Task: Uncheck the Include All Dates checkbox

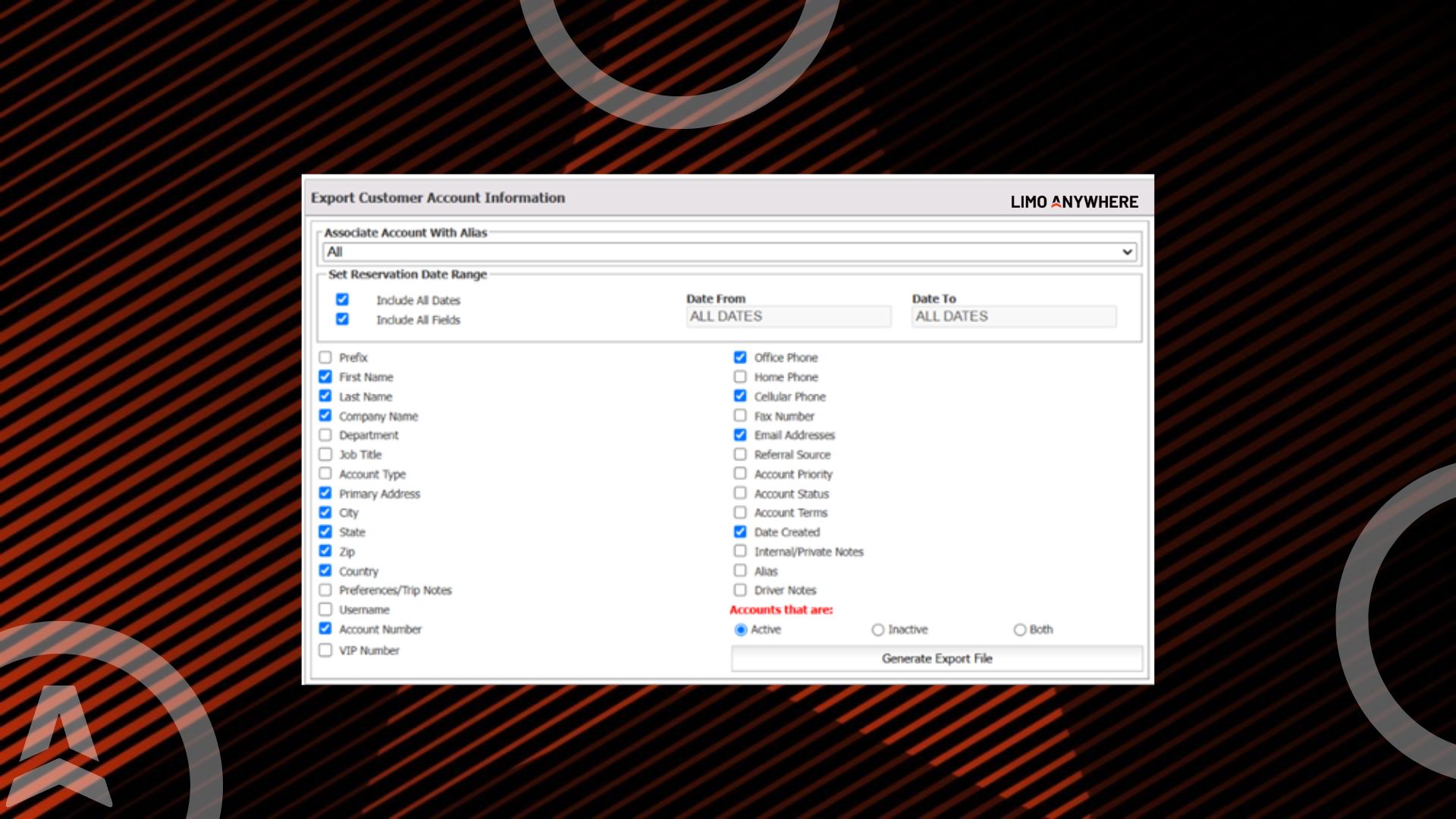Action: click(x=342, y=300)
